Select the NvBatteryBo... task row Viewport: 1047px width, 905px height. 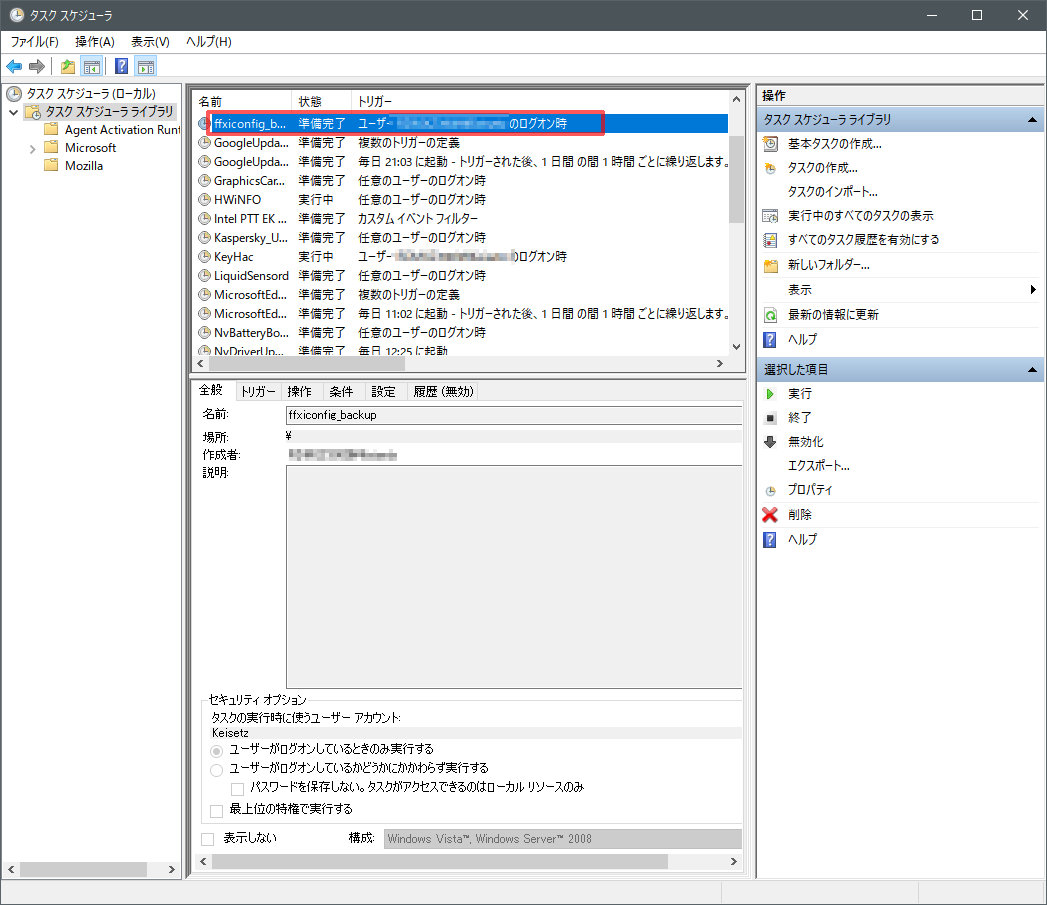click(x=461, y=333)
